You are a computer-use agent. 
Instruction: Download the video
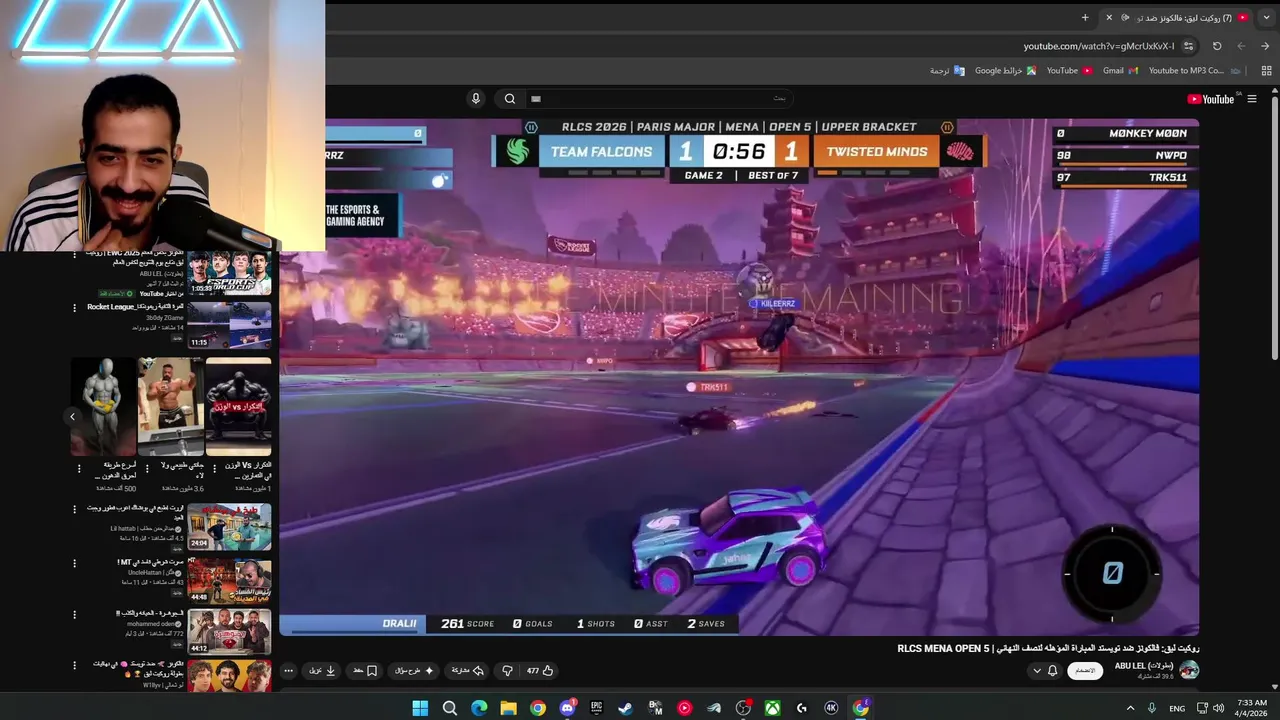pos(322,671)
